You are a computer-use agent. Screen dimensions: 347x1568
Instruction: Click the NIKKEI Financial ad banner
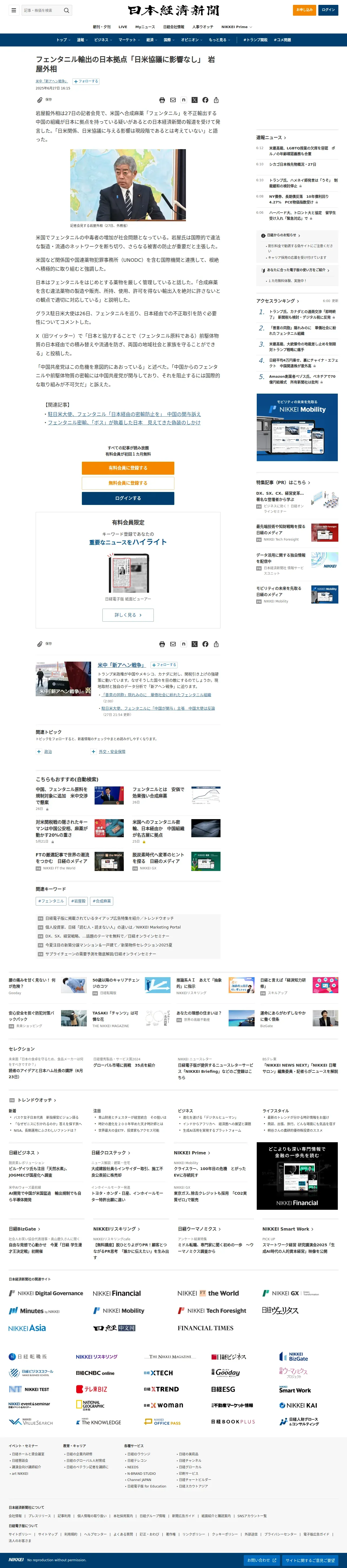(297, 1175)
